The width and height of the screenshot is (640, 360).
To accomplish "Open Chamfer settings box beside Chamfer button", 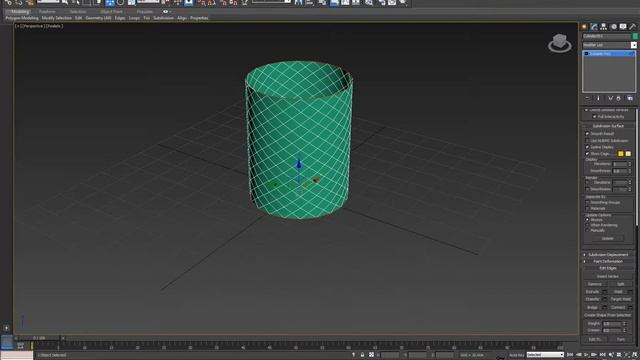I will pos(605,299).
